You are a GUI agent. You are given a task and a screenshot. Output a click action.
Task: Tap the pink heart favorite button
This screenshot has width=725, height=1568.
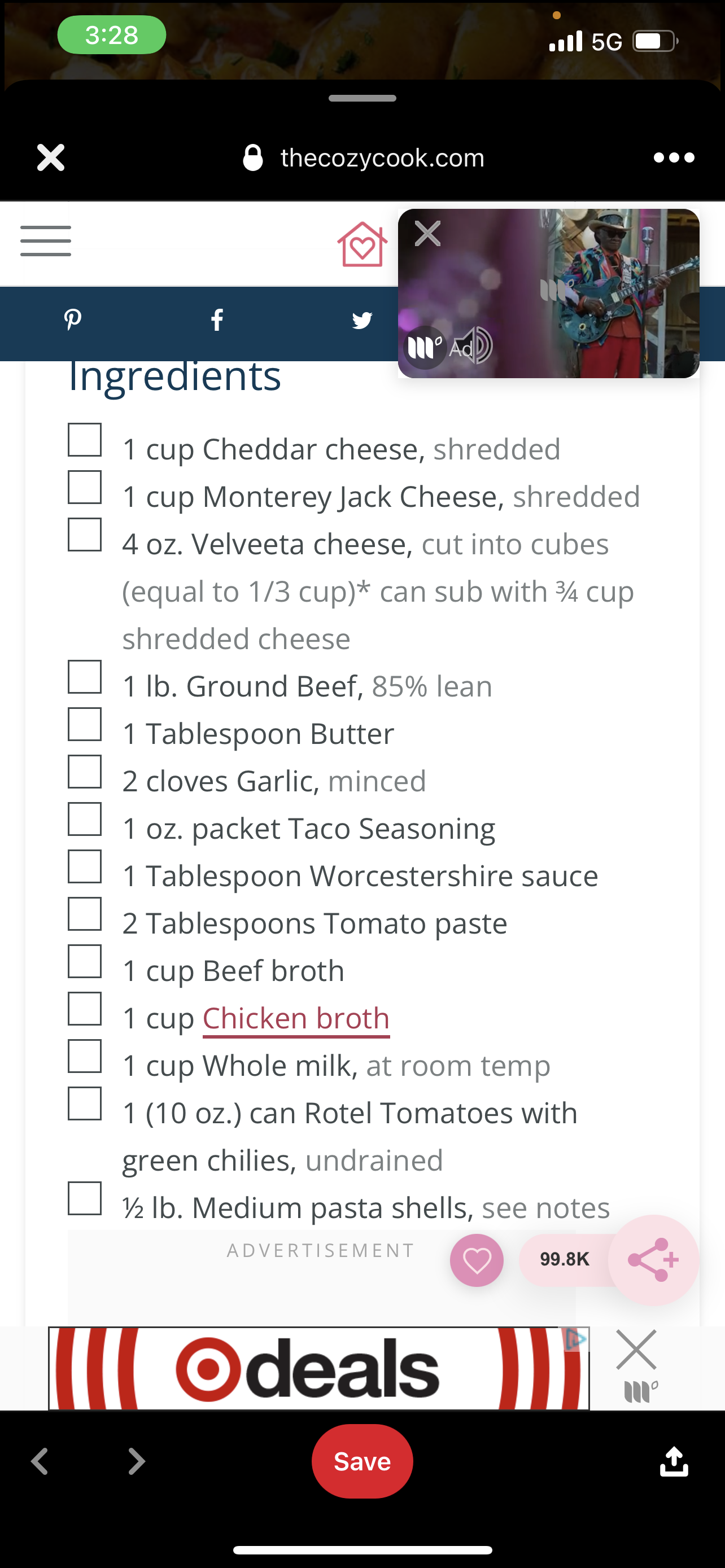click(477, 1259)
